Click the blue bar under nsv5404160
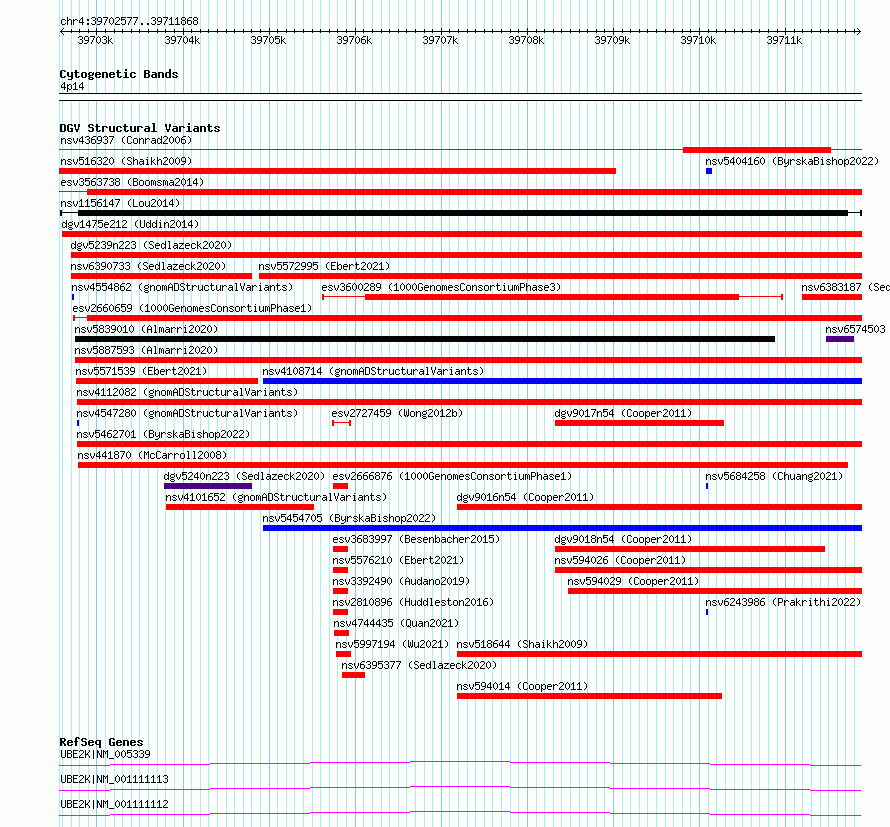 (709, 171)
